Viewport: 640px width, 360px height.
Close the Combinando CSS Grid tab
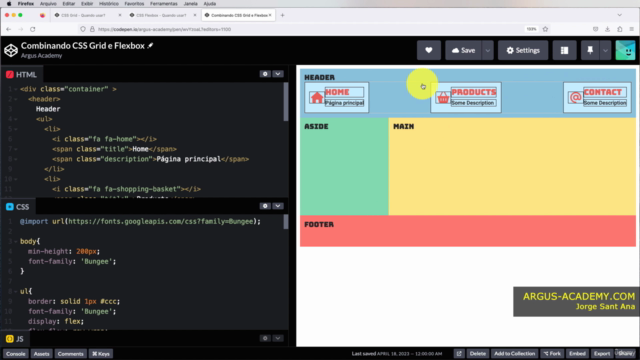point(270,15)
